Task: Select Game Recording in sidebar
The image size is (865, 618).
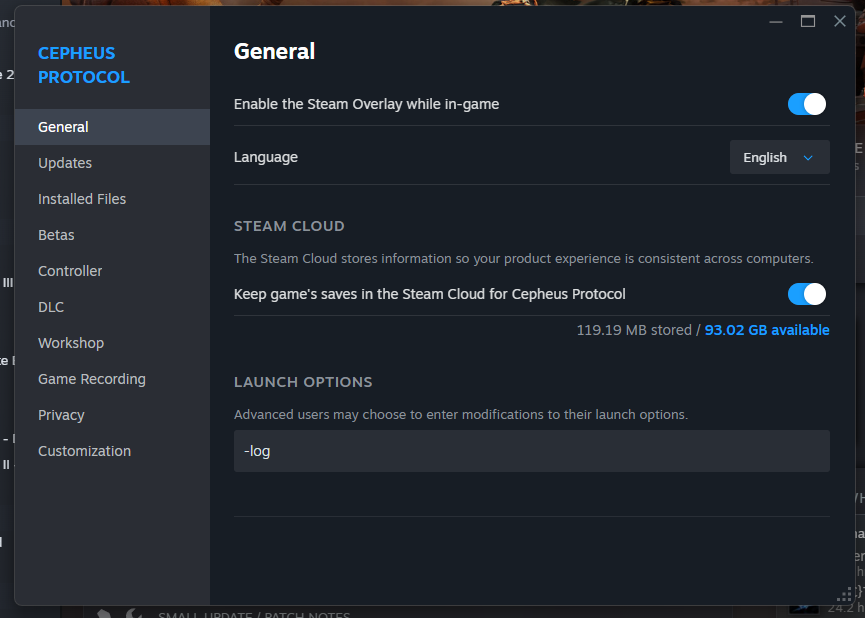Action: (92, 379)
